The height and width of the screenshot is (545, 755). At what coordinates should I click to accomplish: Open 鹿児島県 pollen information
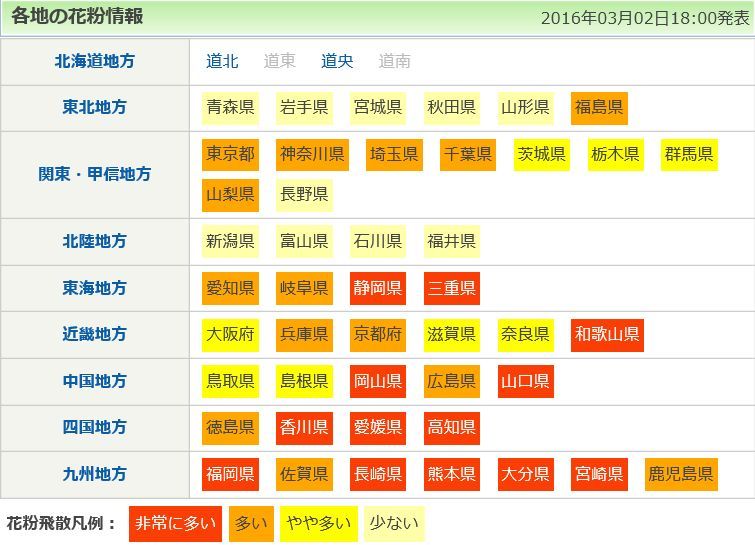point(681,474)
